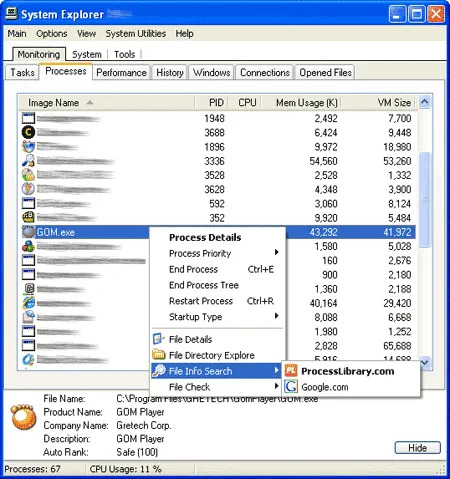Click the process list scroll-up arrow
The image size is (450, 479).
(x=425, y=102)
